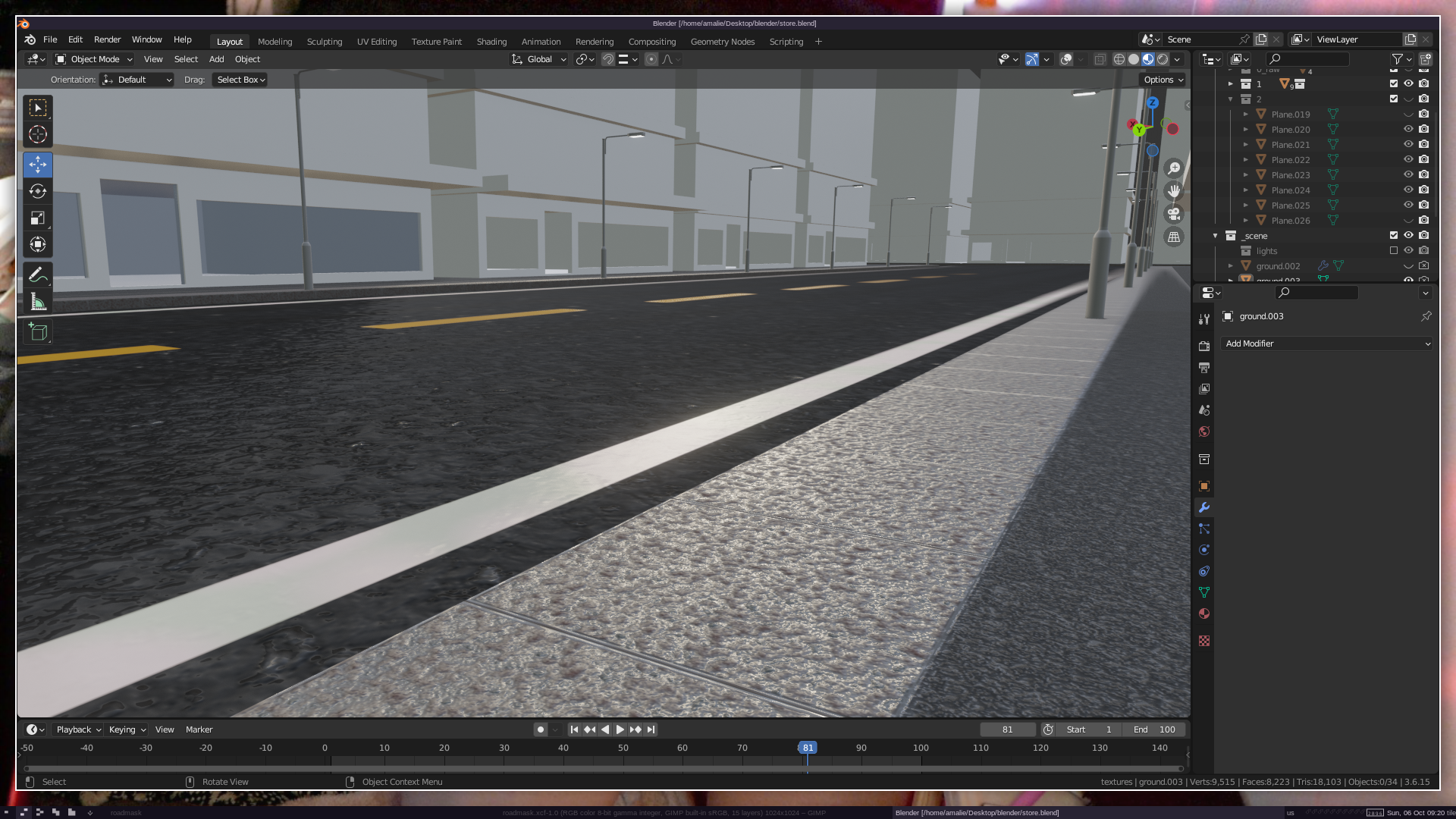Select the Scale tool
1456x819 pixels.
(x=38, y=218)
